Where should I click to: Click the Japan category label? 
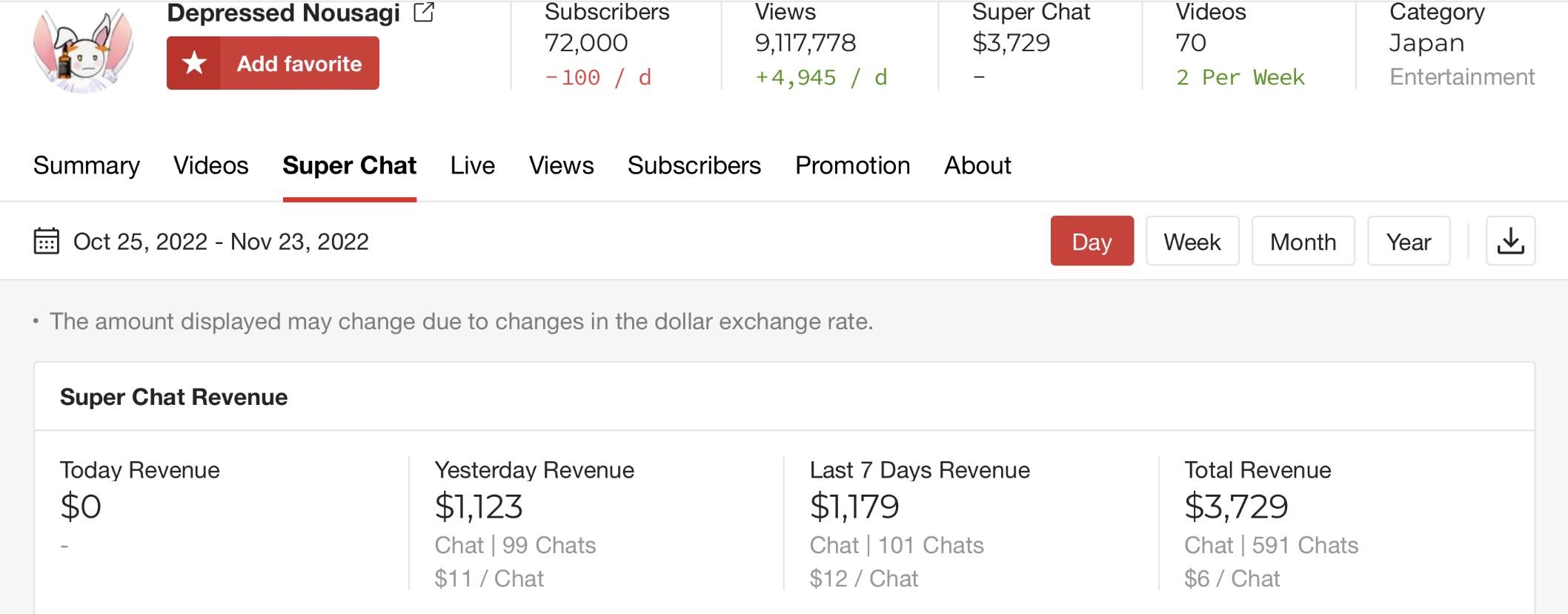[x=1426, y=43]
